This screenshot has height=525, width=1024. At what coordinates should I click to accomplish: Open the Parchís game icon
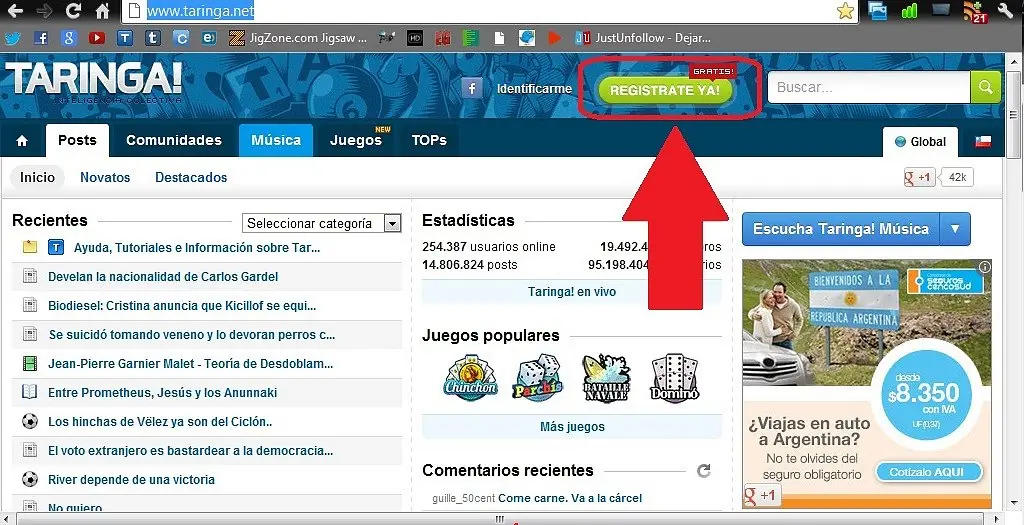537,378
